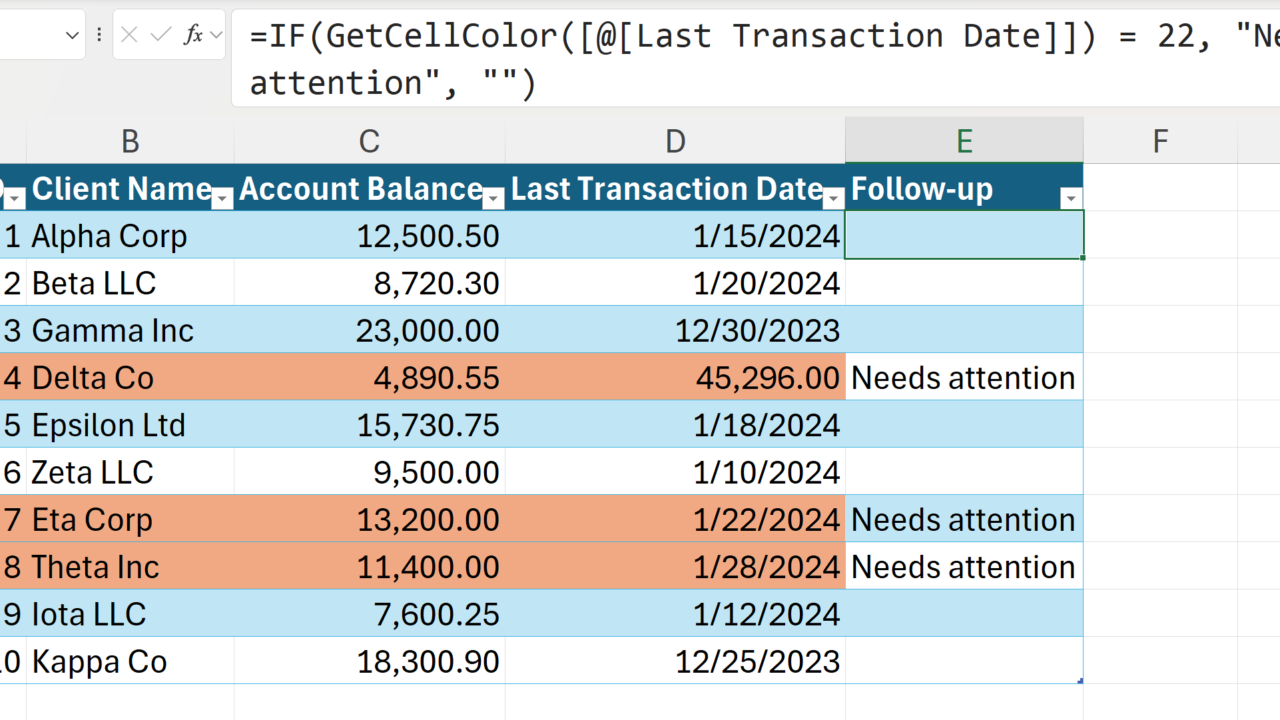Click the formula bar three-dot resize handle
Screen dimensions: 1280x720
click(x=100, y=35)
